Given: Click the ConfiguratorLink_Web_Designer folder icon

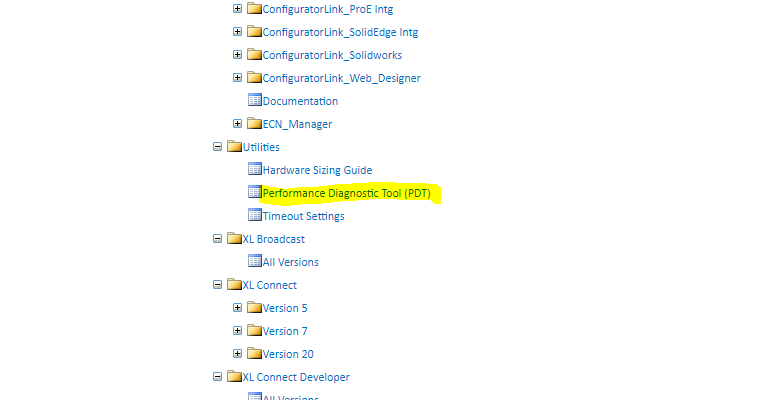Looking at the screenshot, I should [x=254, y=77].
